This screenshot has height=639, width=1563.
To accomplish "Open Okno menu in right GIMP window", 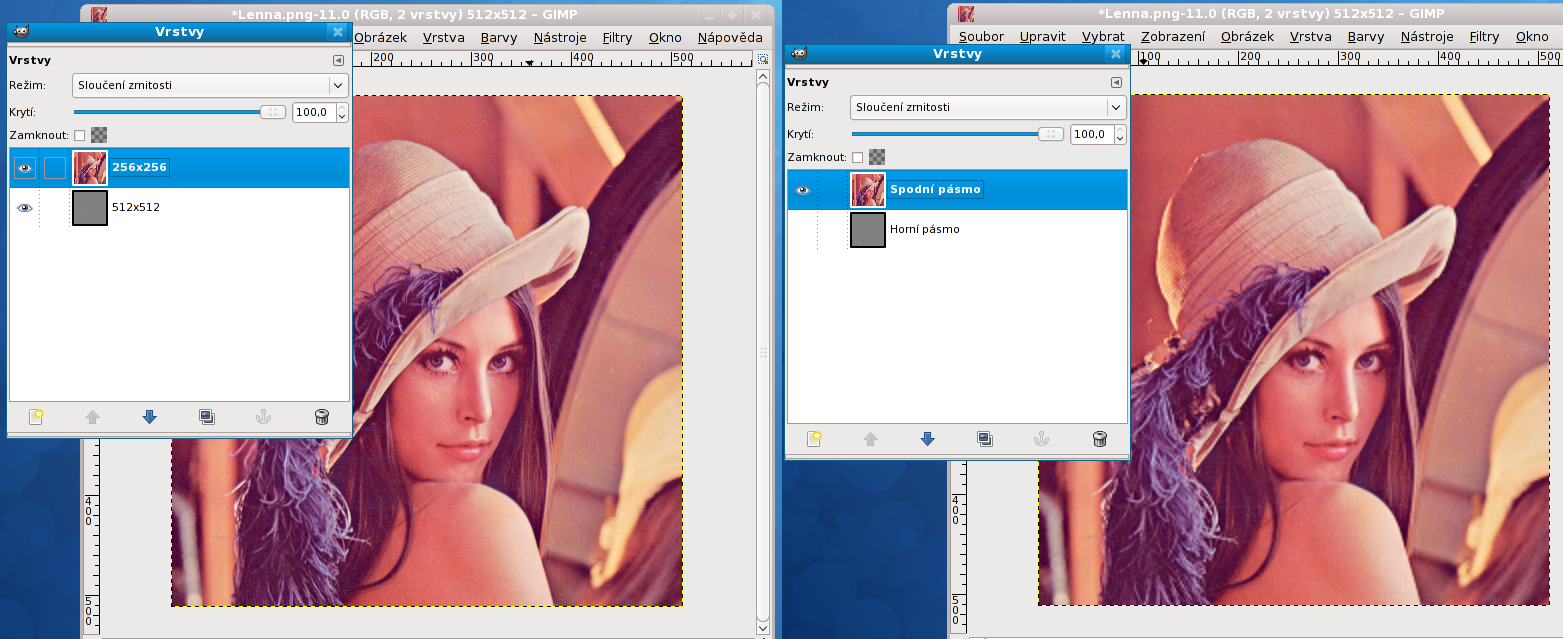I will click(1532, 36).
